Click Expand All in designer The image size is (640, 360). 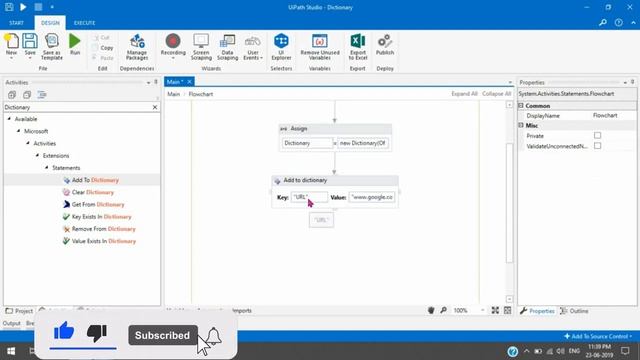464,94
